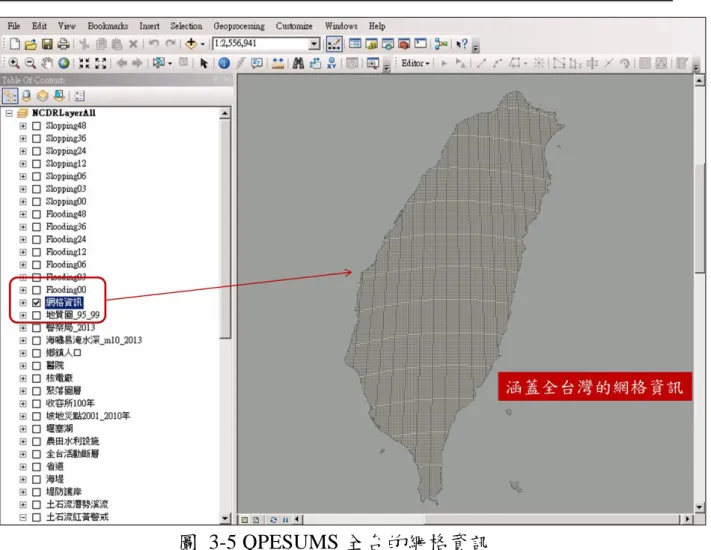Image resolution: width=711 pixels, height=550 pixels.
Task: Expand the Flooding00 layer
Action: [x=23, y=290]
